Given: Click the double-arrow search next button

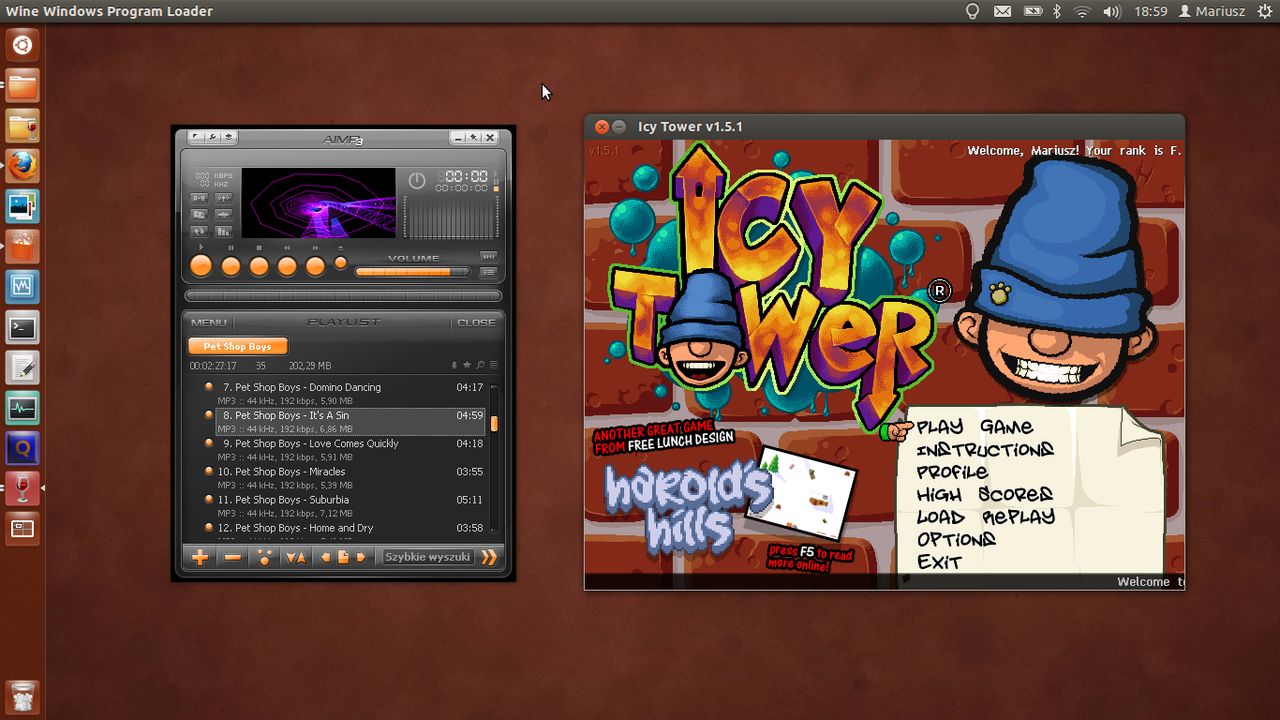Looking at the screenshot, I should 489,557.
